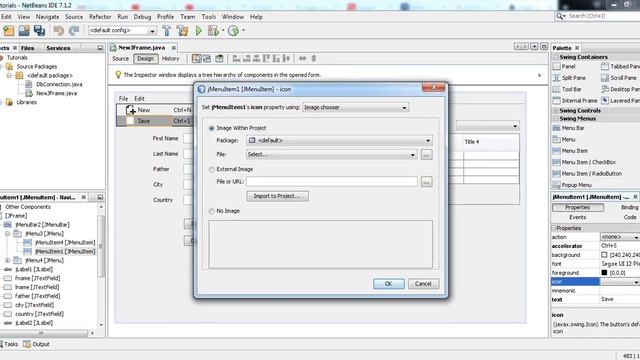640x360 pixels.
Task: Collapse the jMenu3 [JMenu] tree node
Action: [x=8, y=234]
